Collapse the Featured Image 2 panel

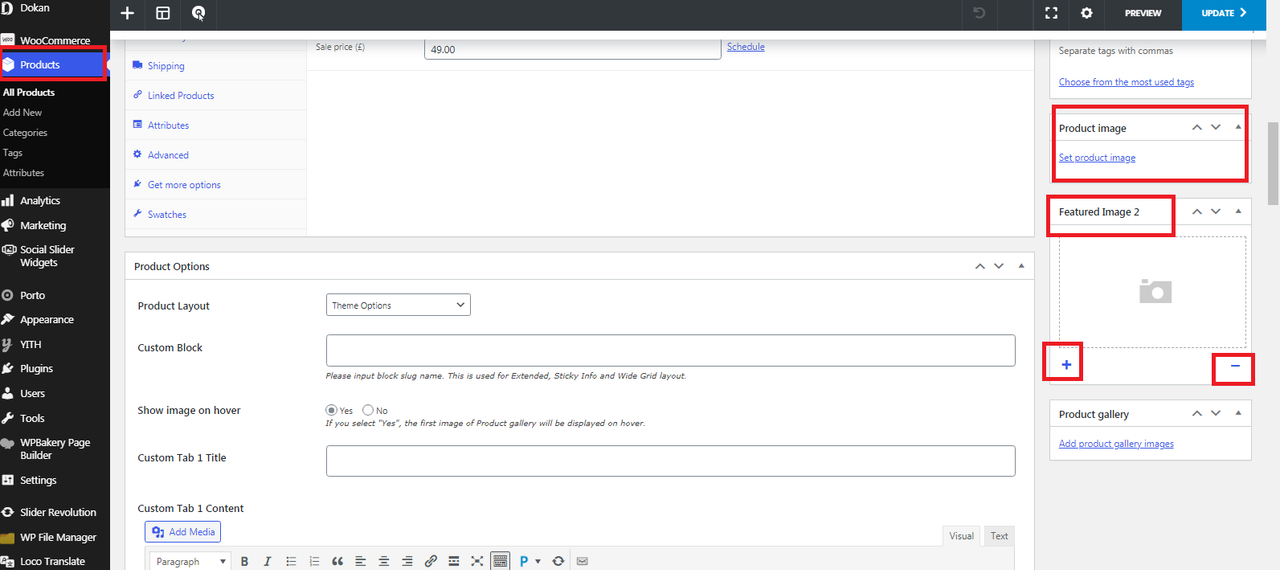(x=1238, y=211)
